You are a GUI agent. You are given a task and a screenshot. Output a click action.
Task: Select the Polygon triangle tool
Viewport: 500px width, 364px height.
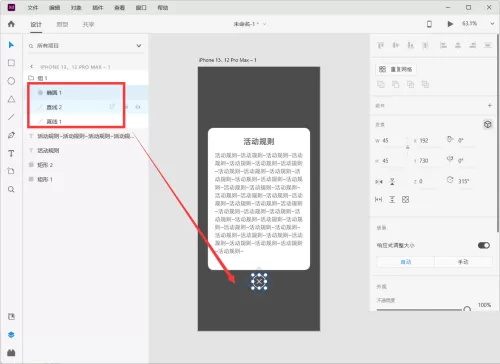(11, 99)
